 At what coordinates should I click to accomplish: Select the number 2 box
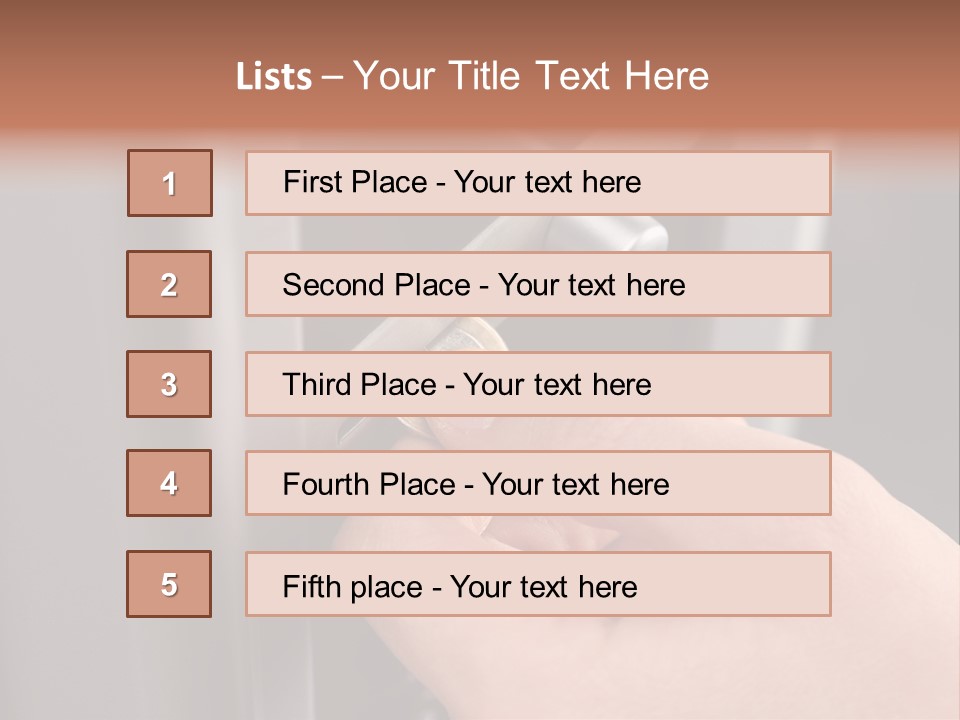tap(169, 284)
